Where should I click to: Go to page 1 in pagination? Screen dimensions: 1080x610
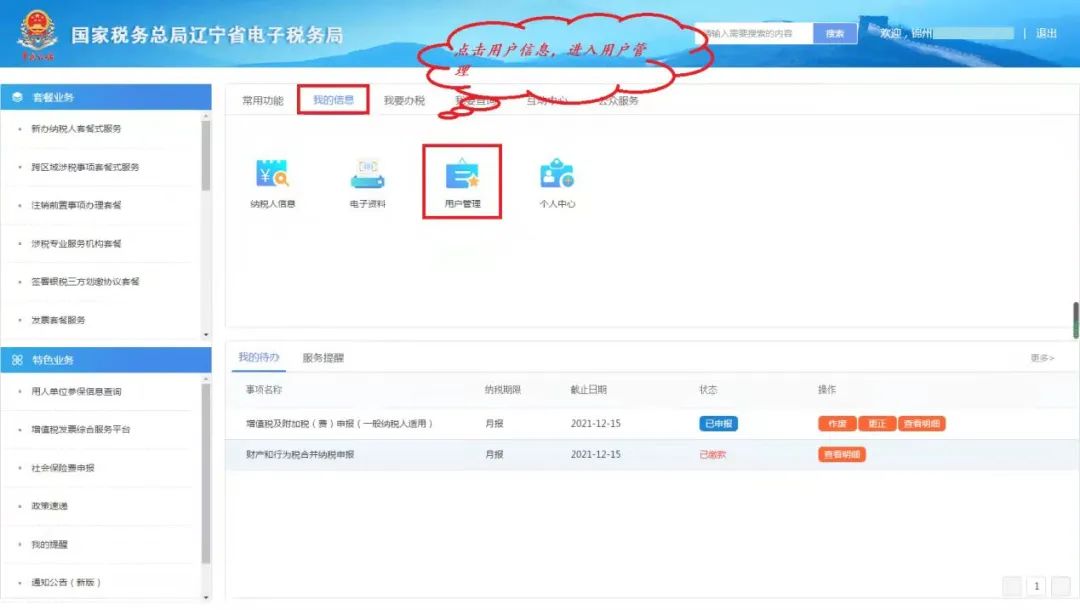tap(1037, 586)
